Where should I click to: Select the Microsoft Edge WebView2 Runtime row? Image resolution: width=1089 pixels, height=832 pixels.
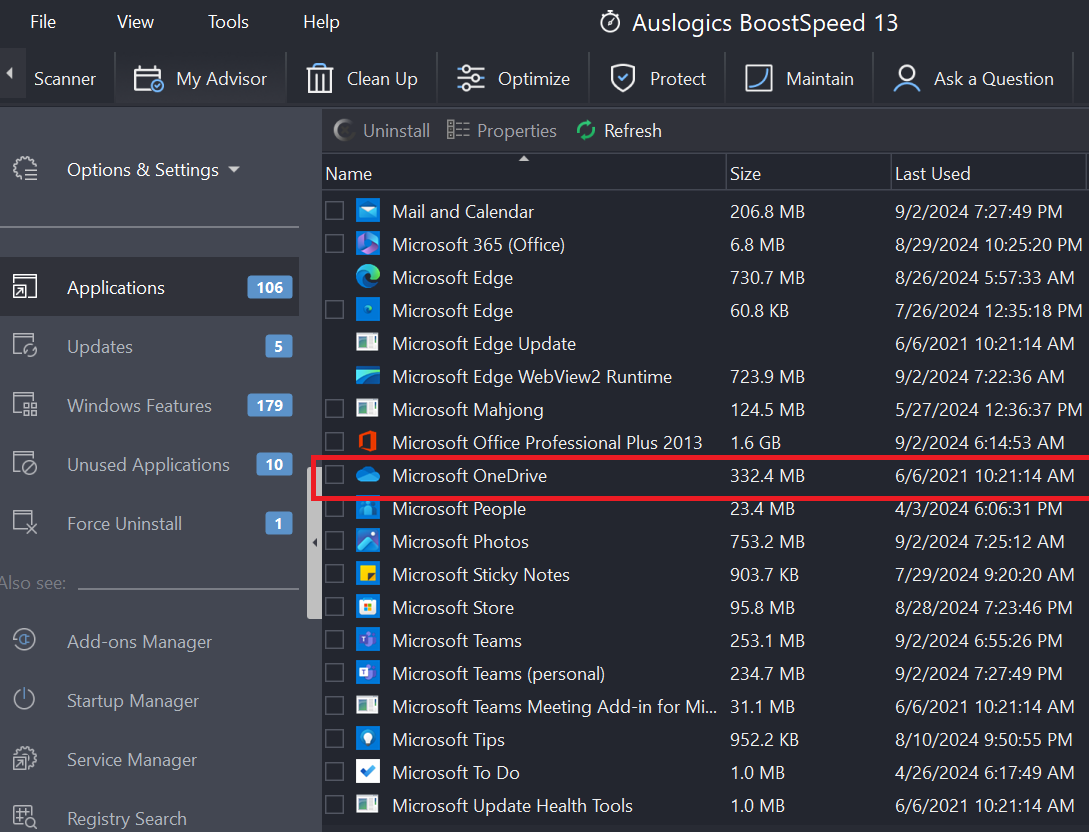(x=705, y=376)
